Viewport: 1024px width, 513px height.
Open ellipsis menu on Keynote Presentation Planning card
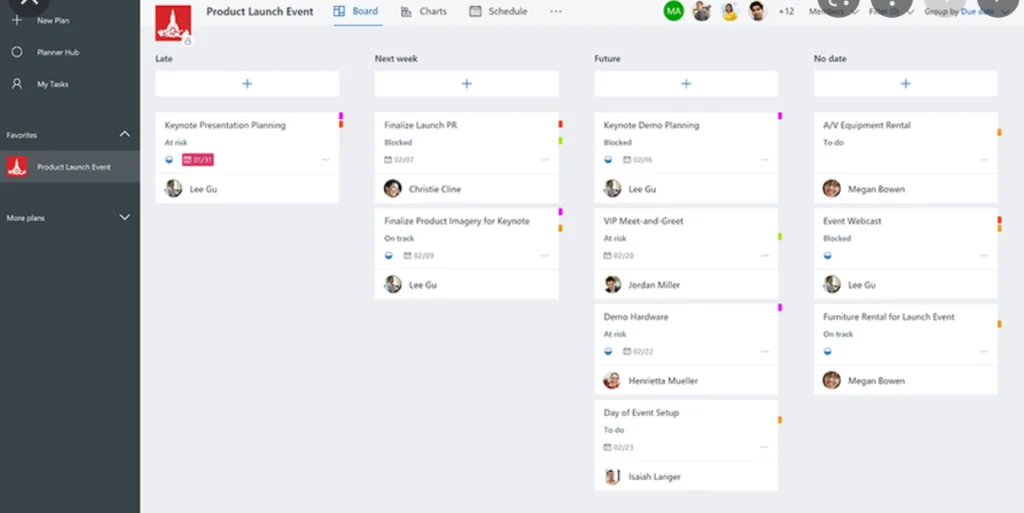325,160
